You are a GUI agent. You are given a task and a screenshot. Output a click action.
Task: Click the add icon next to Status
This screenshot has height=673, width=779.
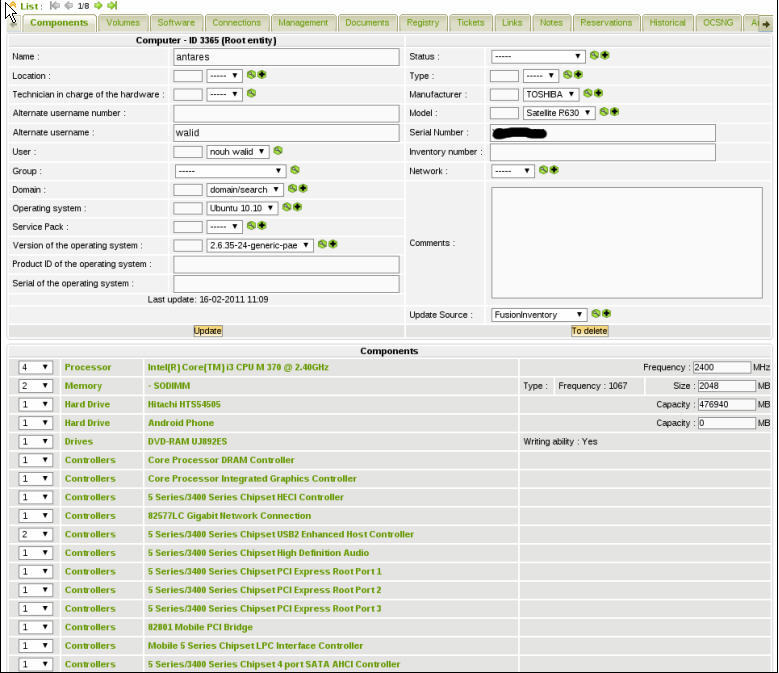pyautogui.click(x=605, y=56)
